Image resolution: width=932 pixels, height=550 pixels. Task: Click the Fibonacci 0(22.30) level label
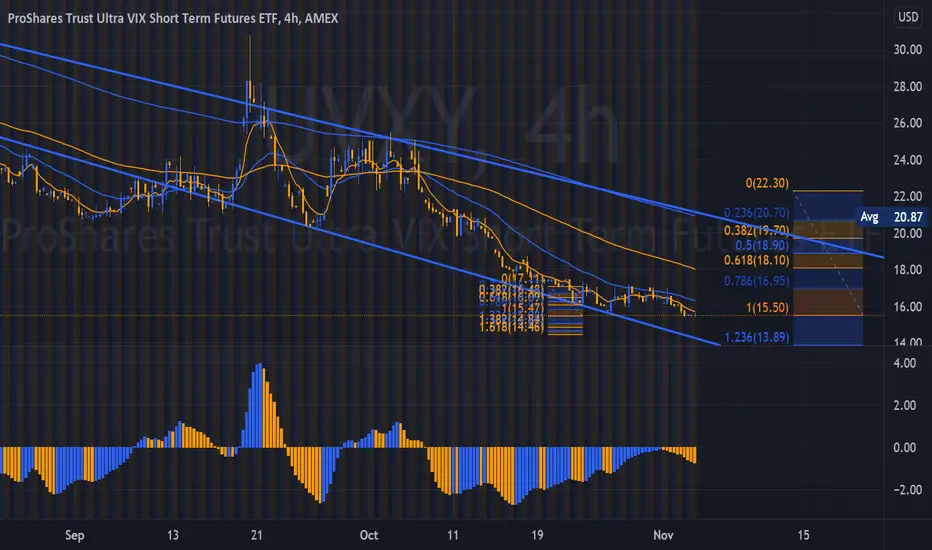(x=767, y=183)
